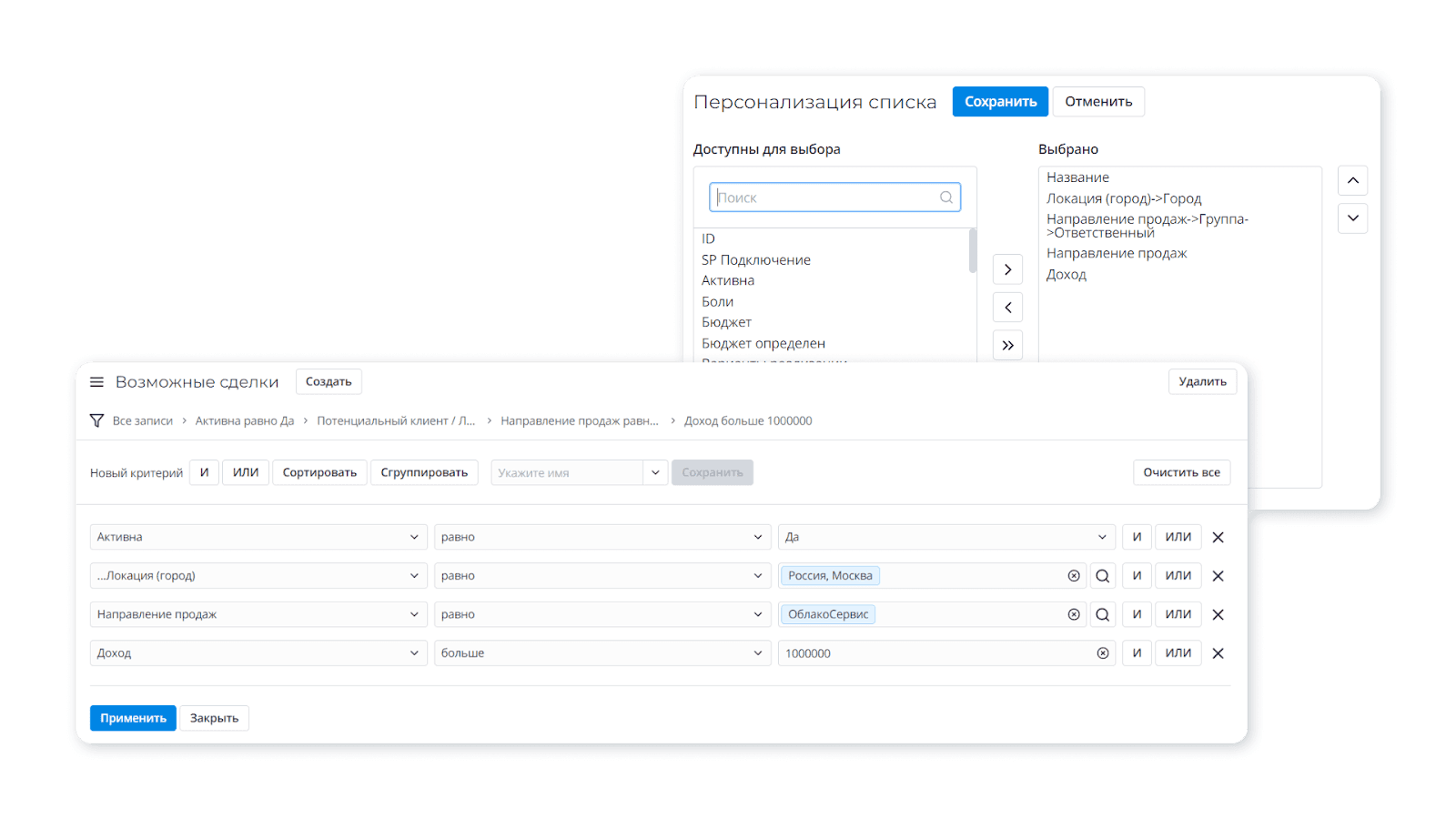Select Бюджет in available fields
Viewport: 1456px width, 819px height.
pos(726,322)
